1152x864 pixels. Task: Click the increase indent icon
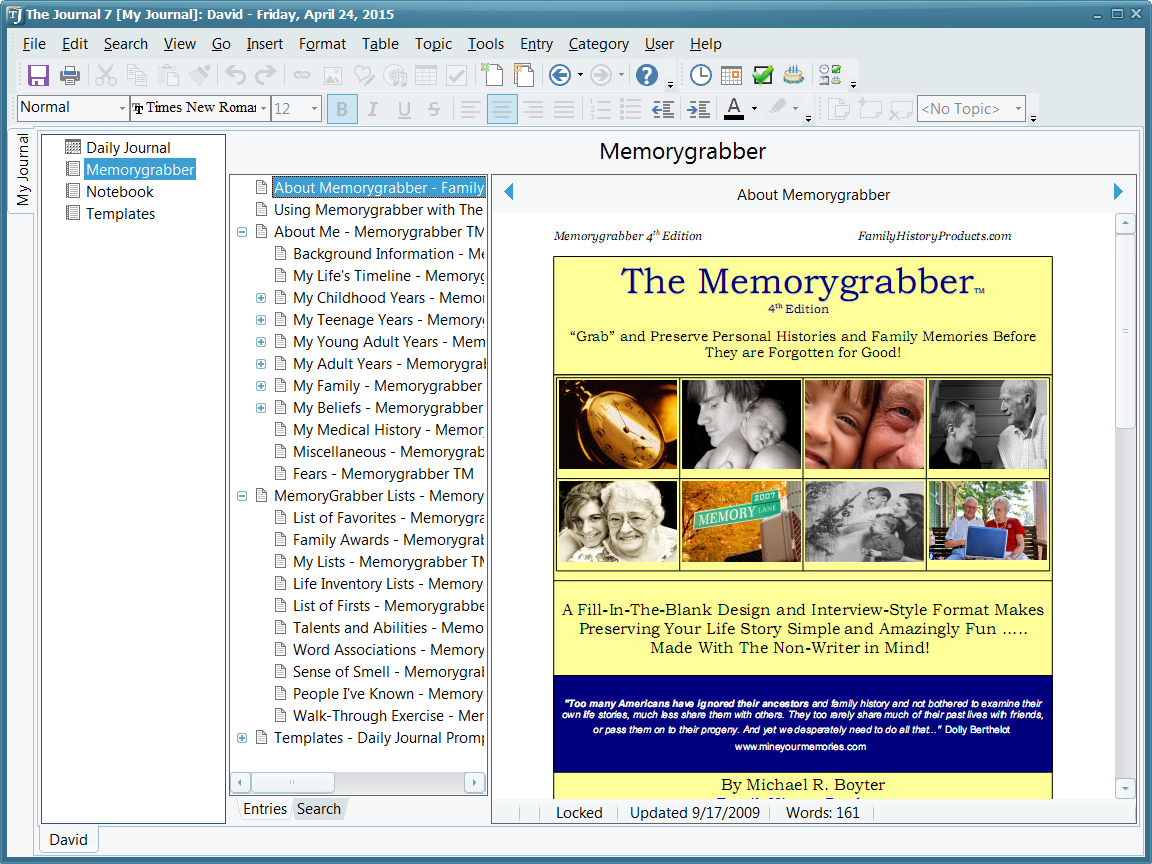(x=699, y=109)
